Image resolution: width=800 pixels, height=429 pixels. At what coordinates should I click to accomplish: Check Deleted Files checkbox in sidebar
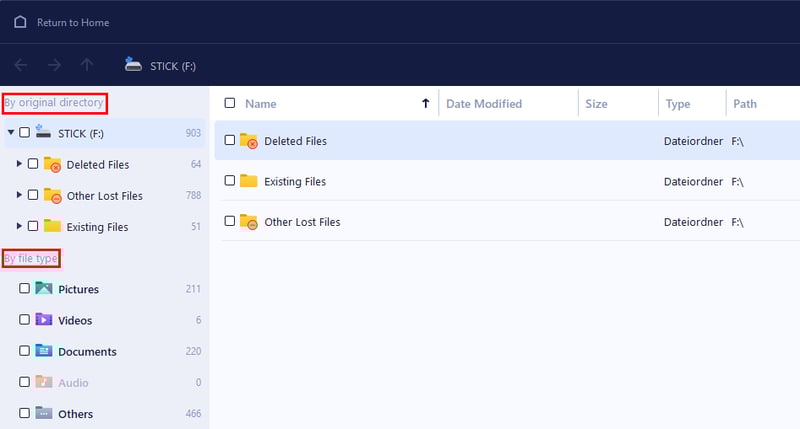click(33, 164)
